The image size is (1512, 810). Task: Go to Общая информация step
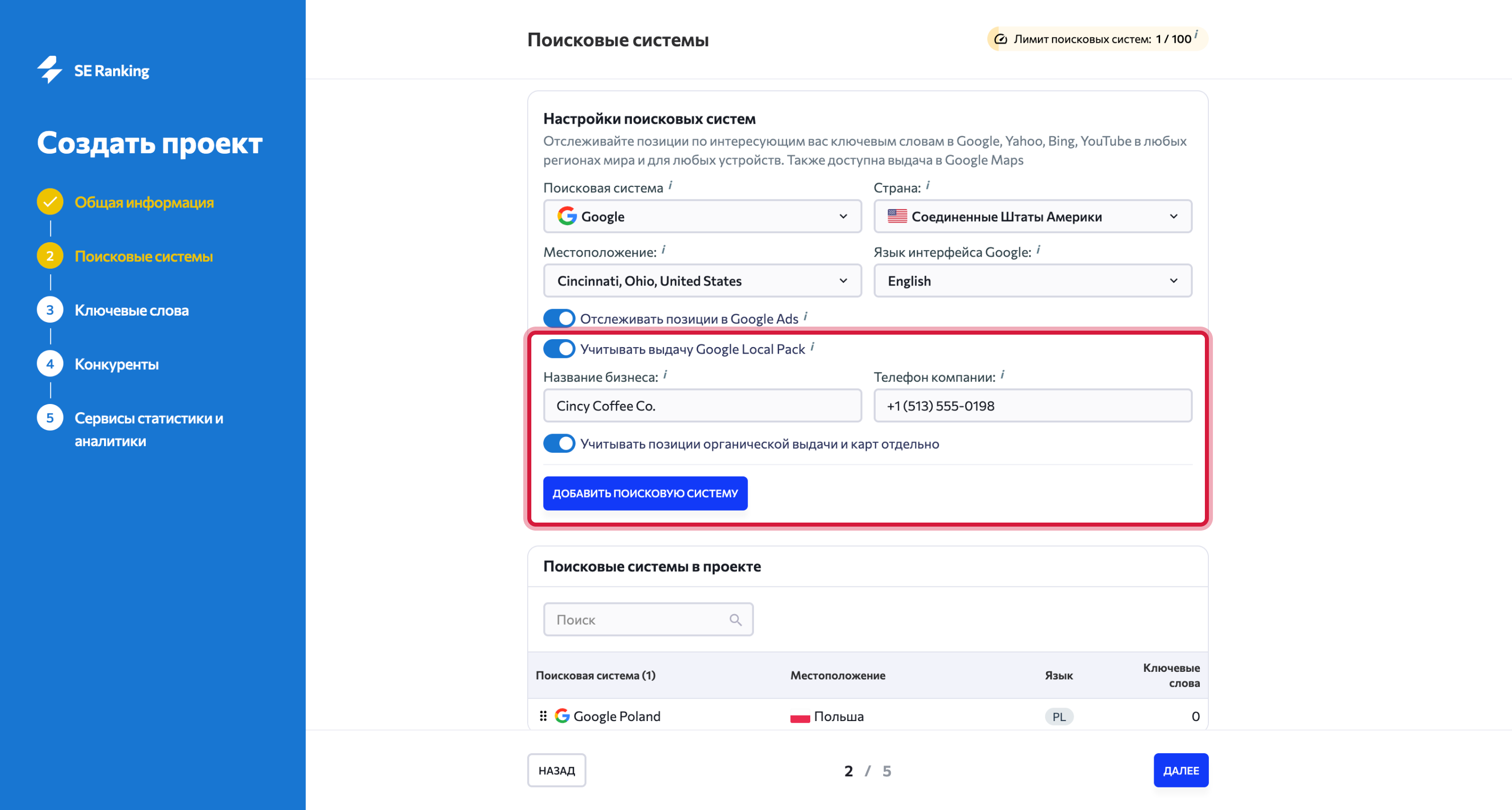(x=144, y=202)
